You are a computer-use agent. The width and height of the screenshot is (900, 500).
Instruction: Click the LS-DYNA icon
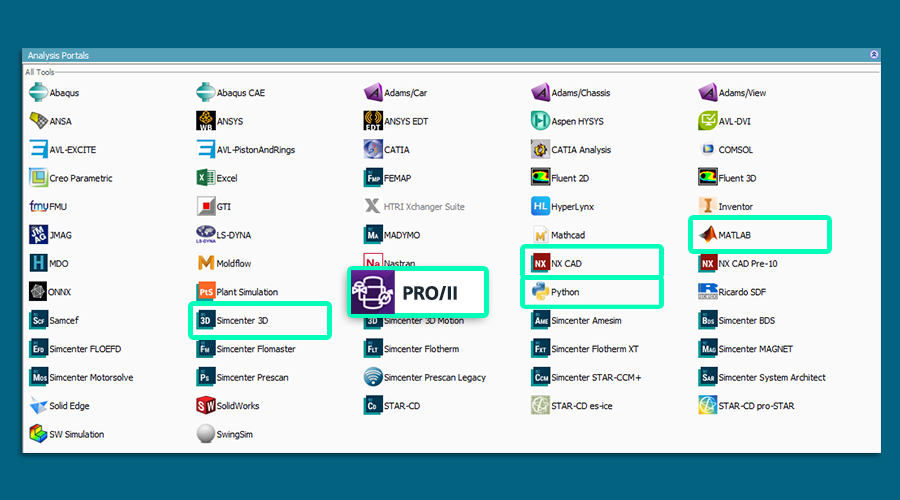point(205,235)
